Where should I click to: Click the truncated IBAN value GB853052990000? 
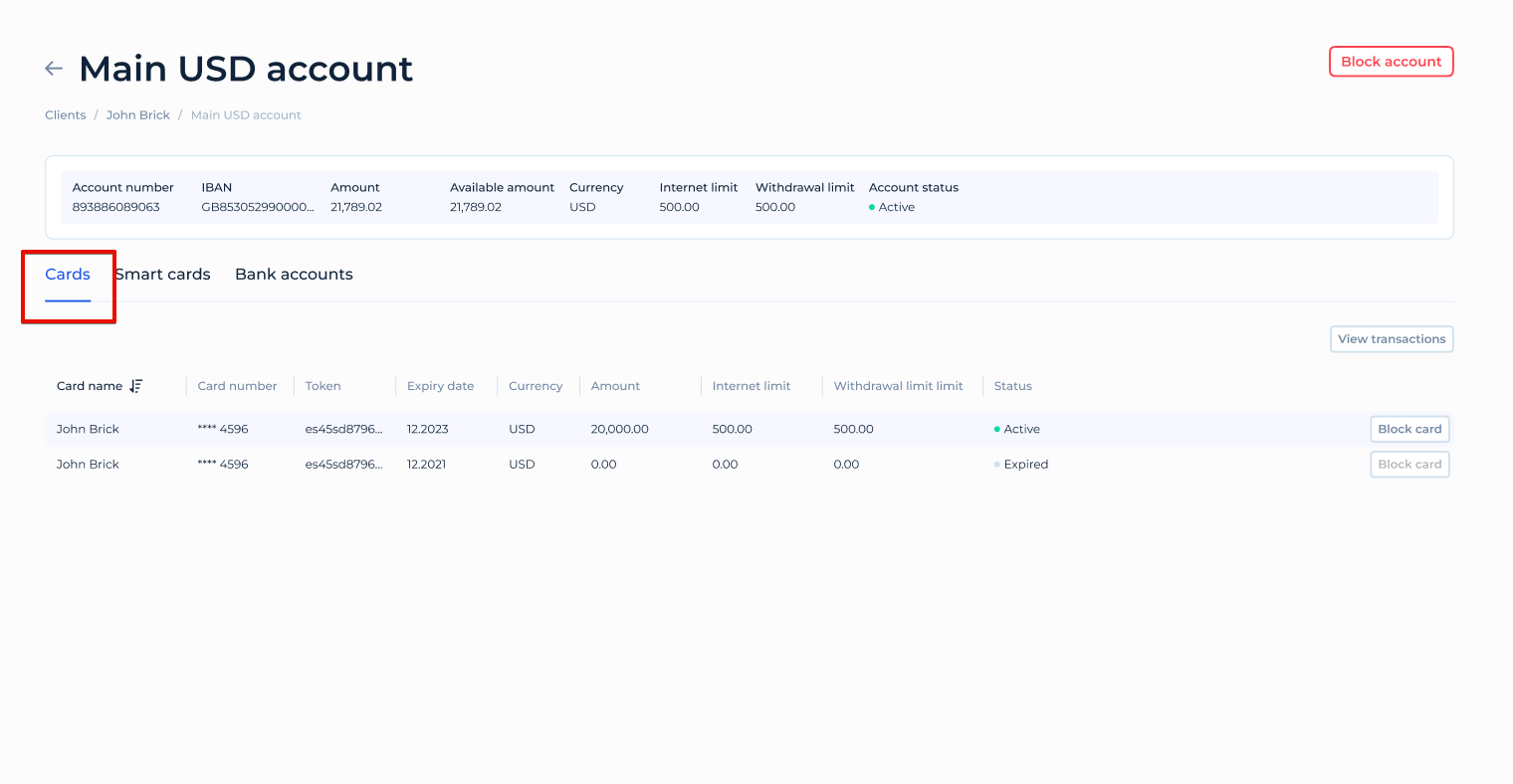pos(257,207)
